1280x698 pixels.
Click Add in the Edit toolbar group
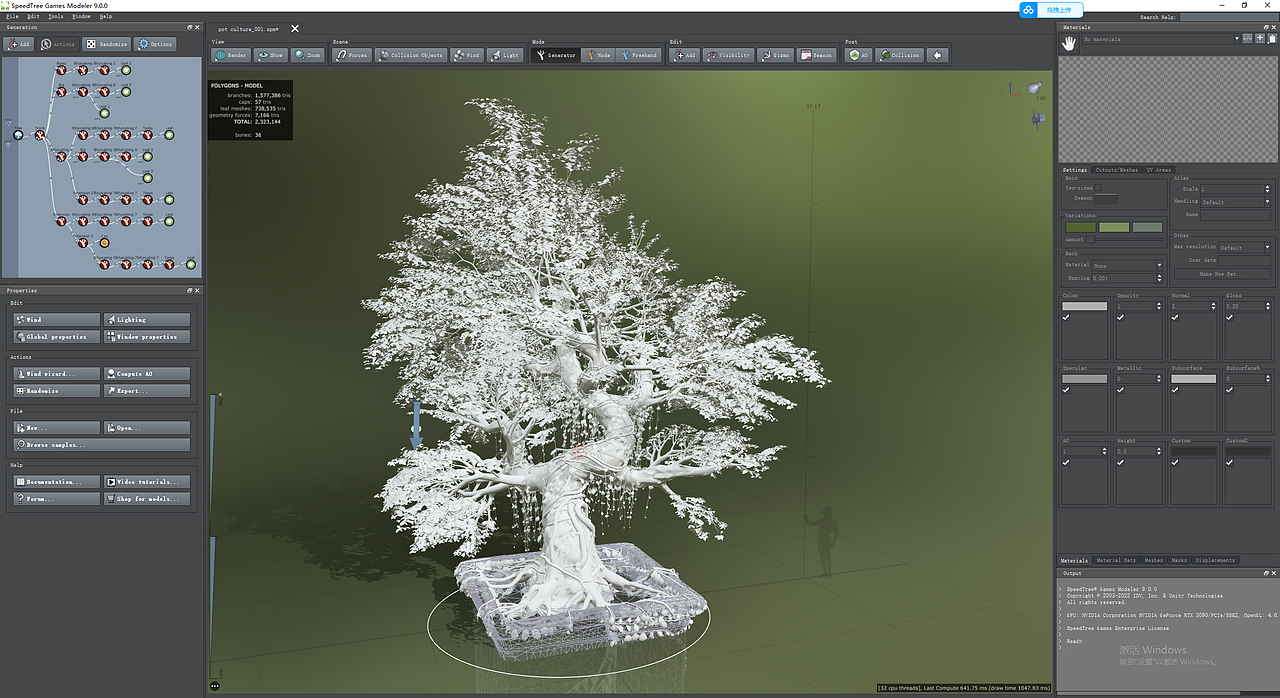pos(684,55)
